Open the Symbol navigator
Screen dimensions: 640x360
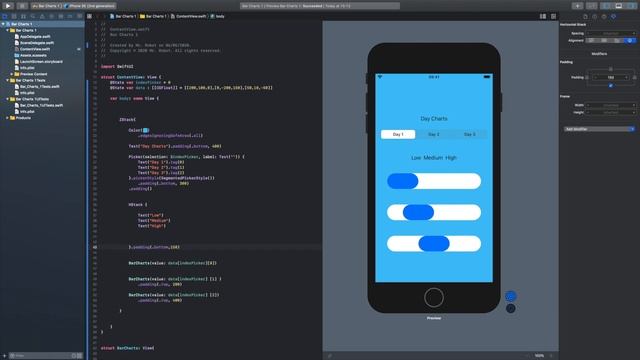click(x=23, y=16)
